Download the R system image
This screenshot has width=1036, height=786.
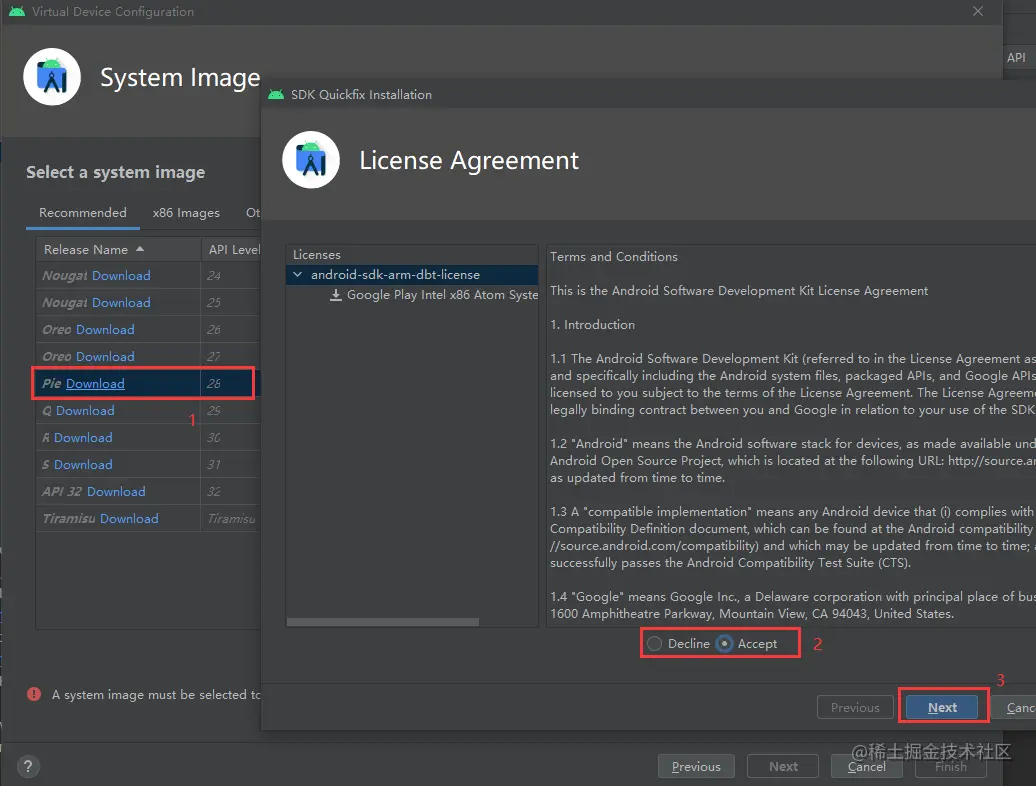(83, 438)
